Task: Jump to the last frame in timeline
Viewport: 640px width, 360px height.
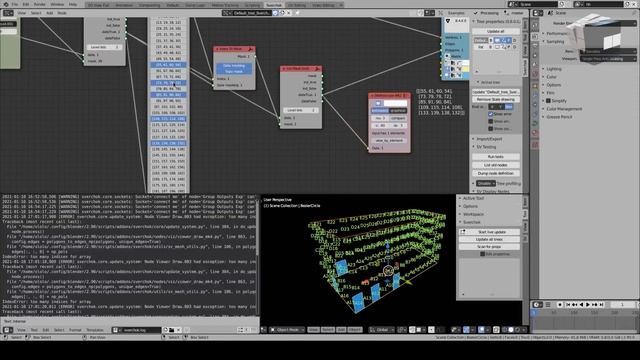Action: (601, 304)
